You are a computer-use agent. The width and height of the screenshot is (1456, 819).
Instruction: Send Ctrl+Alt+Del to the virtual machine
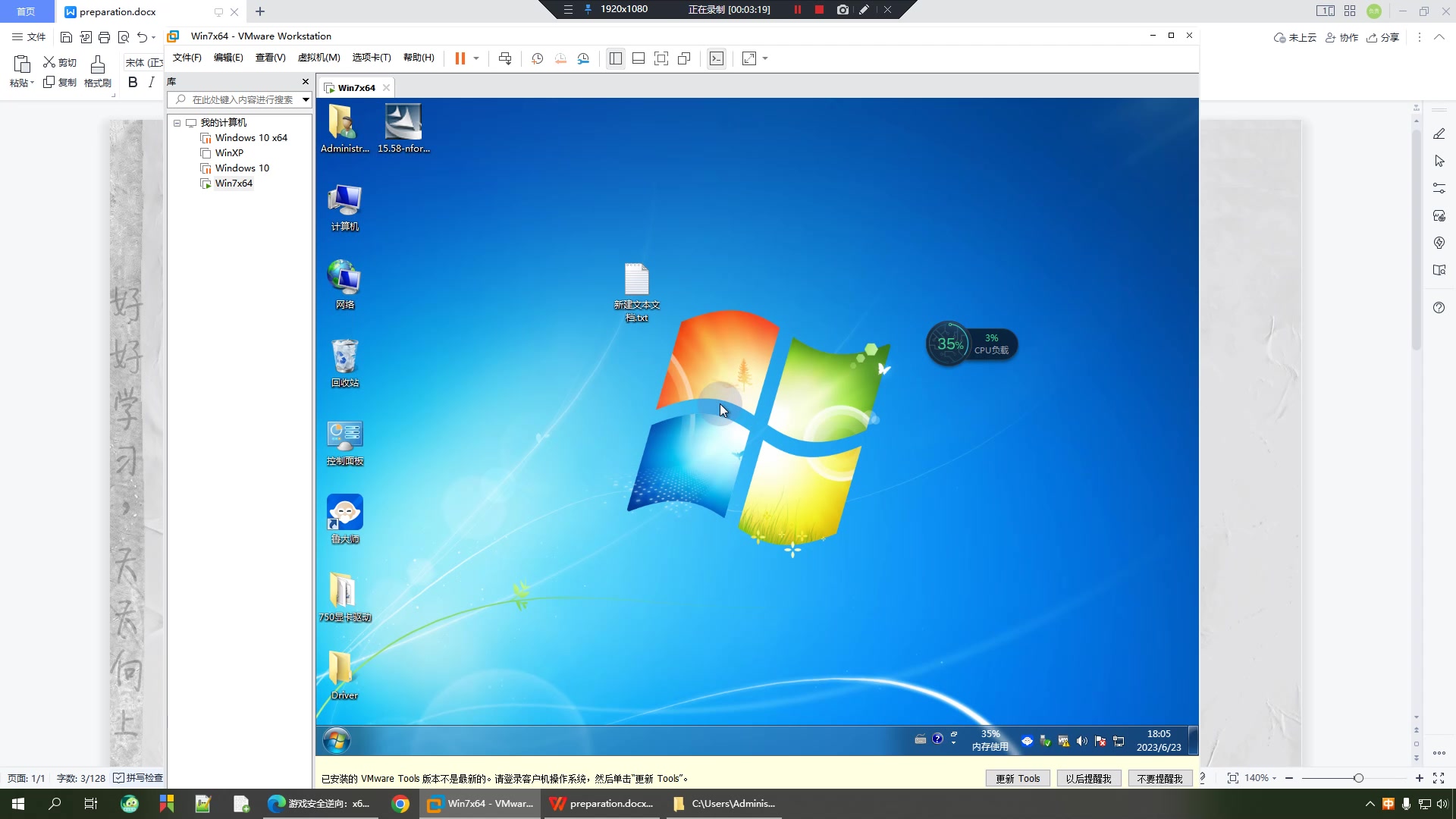[x=505, y=58]
